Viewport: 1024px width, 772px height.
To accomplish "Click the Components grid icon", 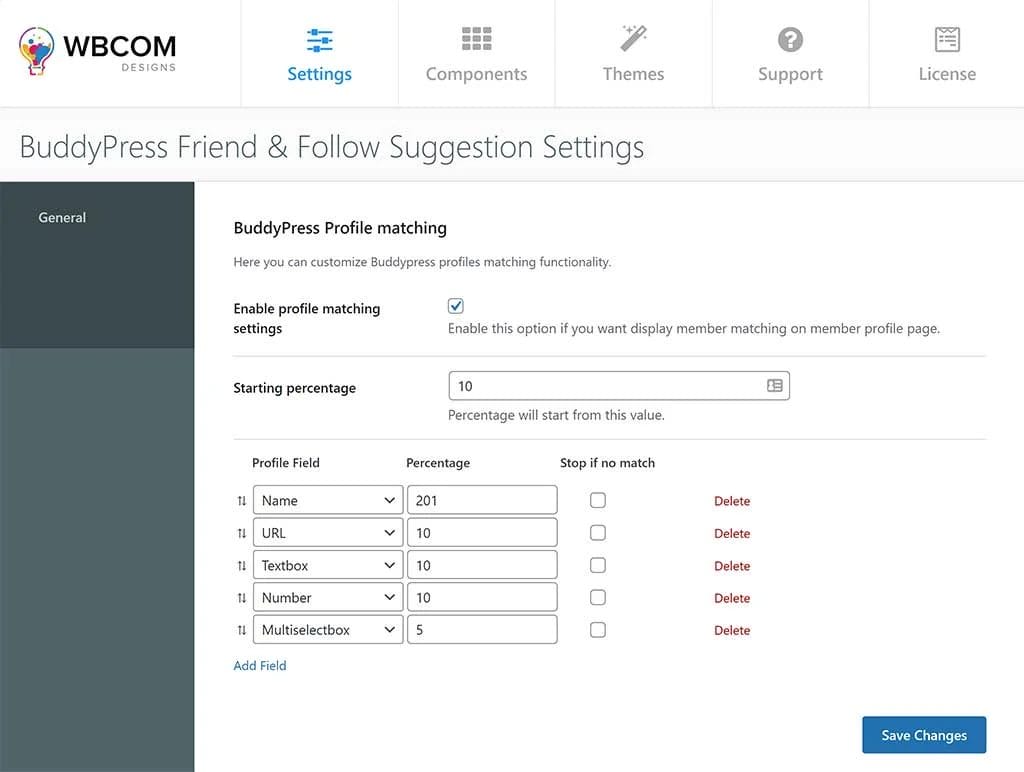I will click(x=476, y=39).
